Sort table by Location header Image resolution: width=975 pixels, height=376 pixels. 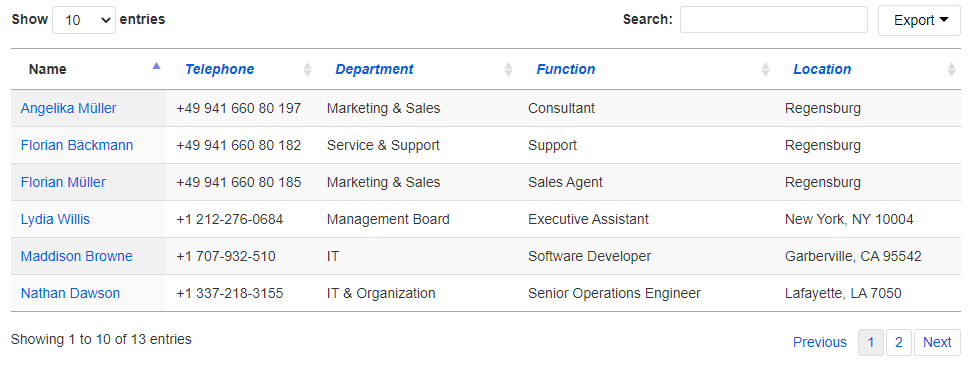click(822, 69)
